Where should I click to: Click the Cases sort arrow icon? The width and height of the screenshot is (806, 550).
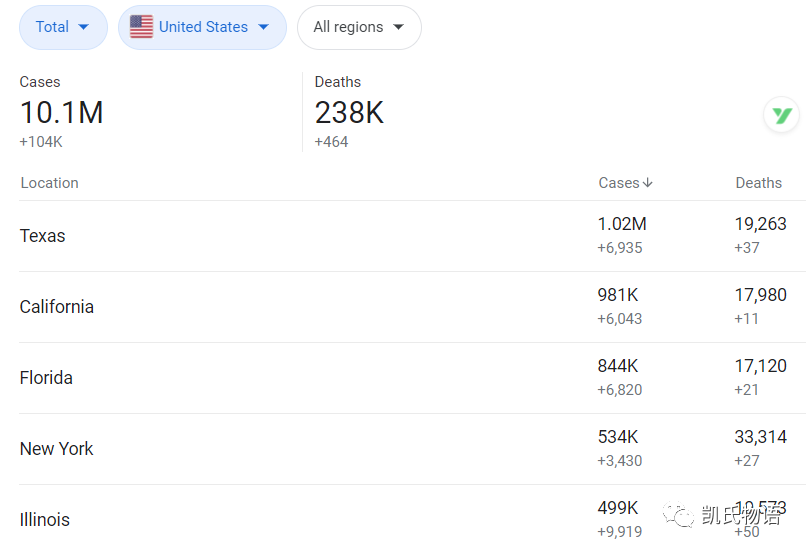pyautogui.click(x=648, y=182)
